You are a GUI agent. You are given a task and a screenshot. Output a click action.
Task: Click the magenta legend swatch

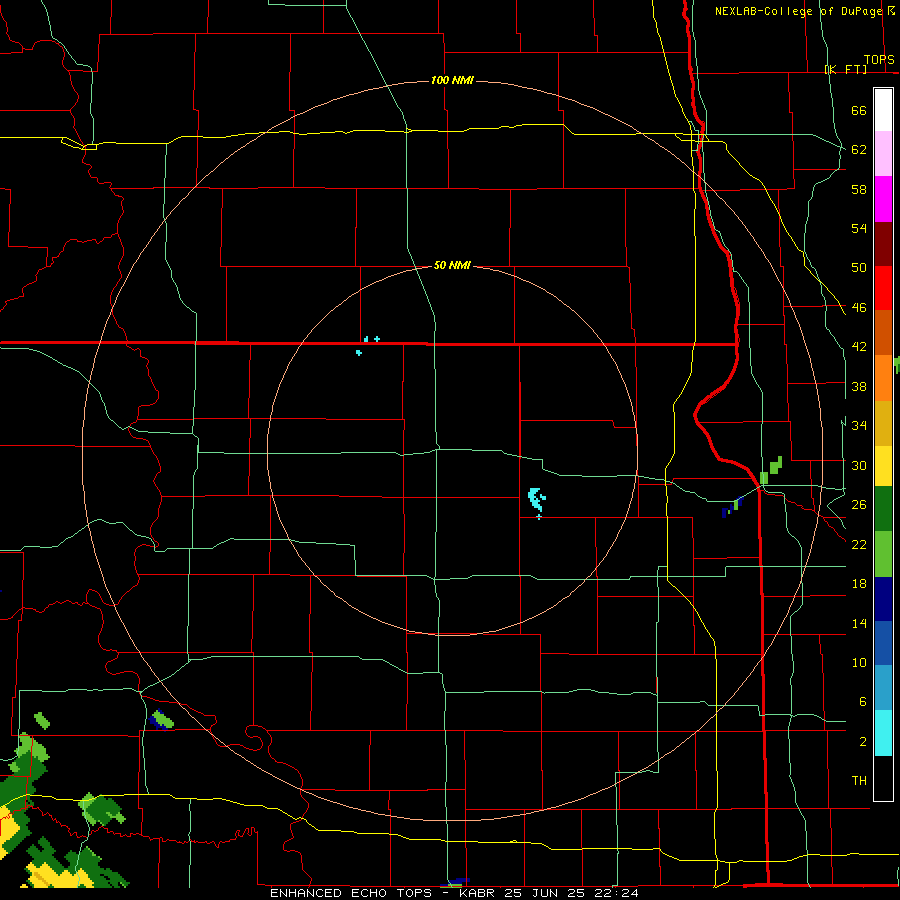tap(883, 199)
